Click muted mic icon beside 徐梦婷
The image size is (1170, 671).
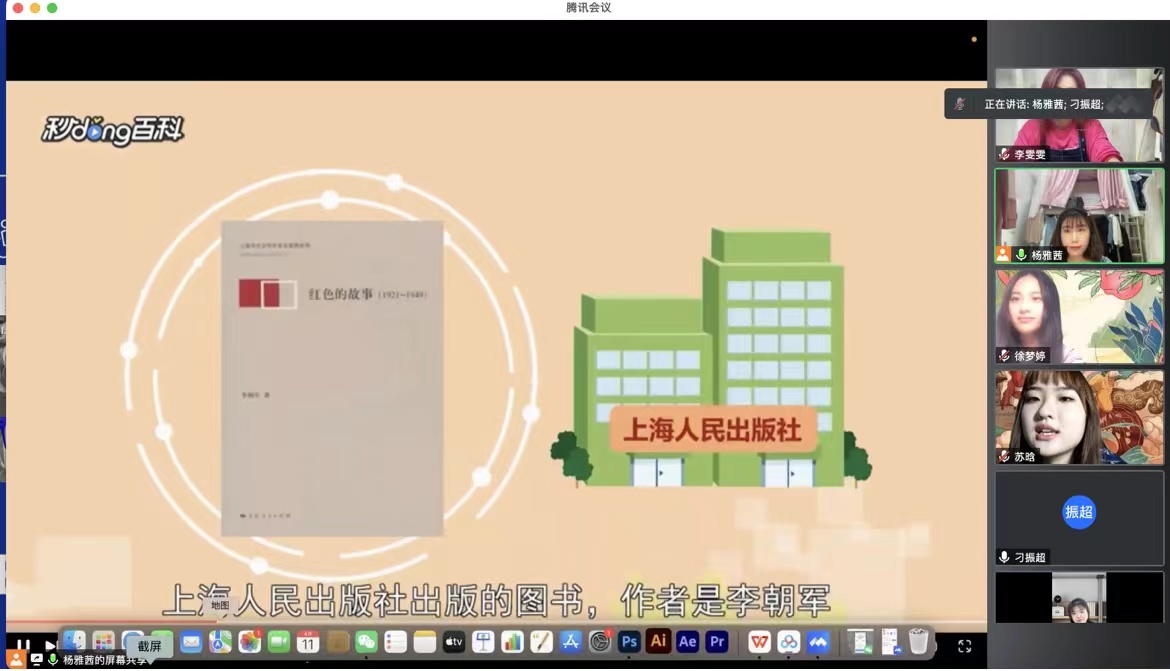tap(1004, 356)
